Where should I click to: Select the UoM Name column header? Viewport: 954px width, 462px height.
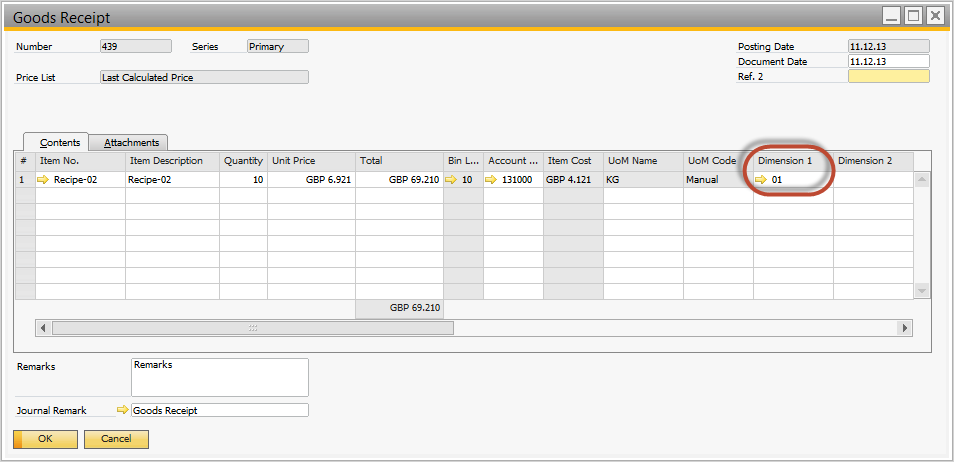click(644, 161)
